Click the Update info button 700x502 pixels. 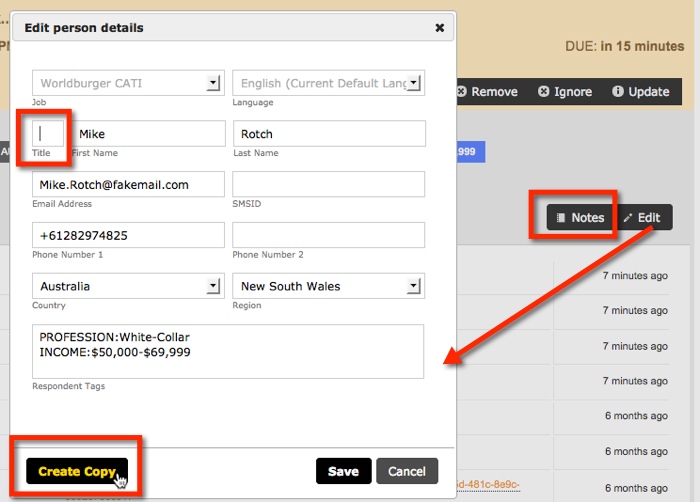(x=640, y=91)
